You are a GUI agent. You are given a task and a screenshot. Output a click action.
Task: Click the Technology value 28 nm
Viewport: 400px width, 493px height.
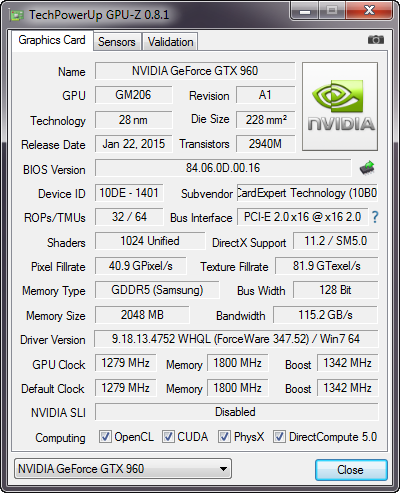tap(133, 120)
